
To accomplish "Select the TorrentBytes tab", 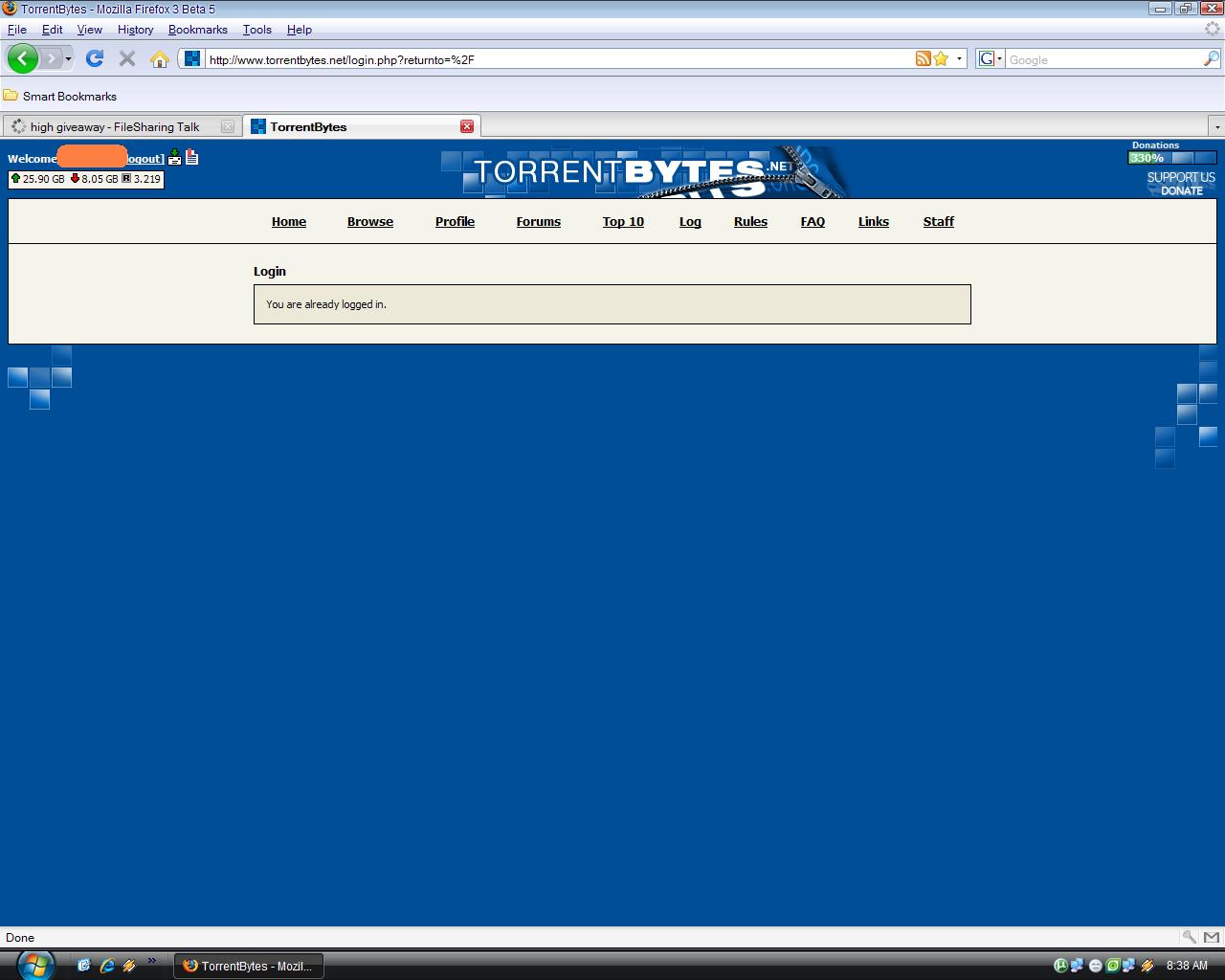I will [x=362, y=126].
